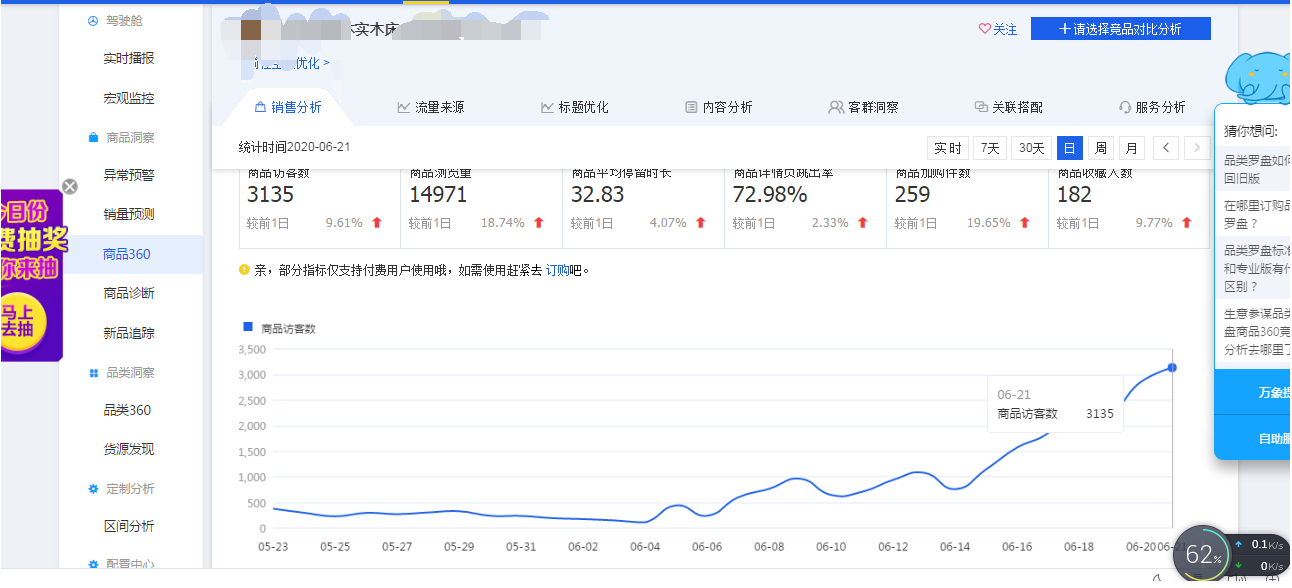
Task: Toggle the 商品访客数 chart legend
Action: 279,328
